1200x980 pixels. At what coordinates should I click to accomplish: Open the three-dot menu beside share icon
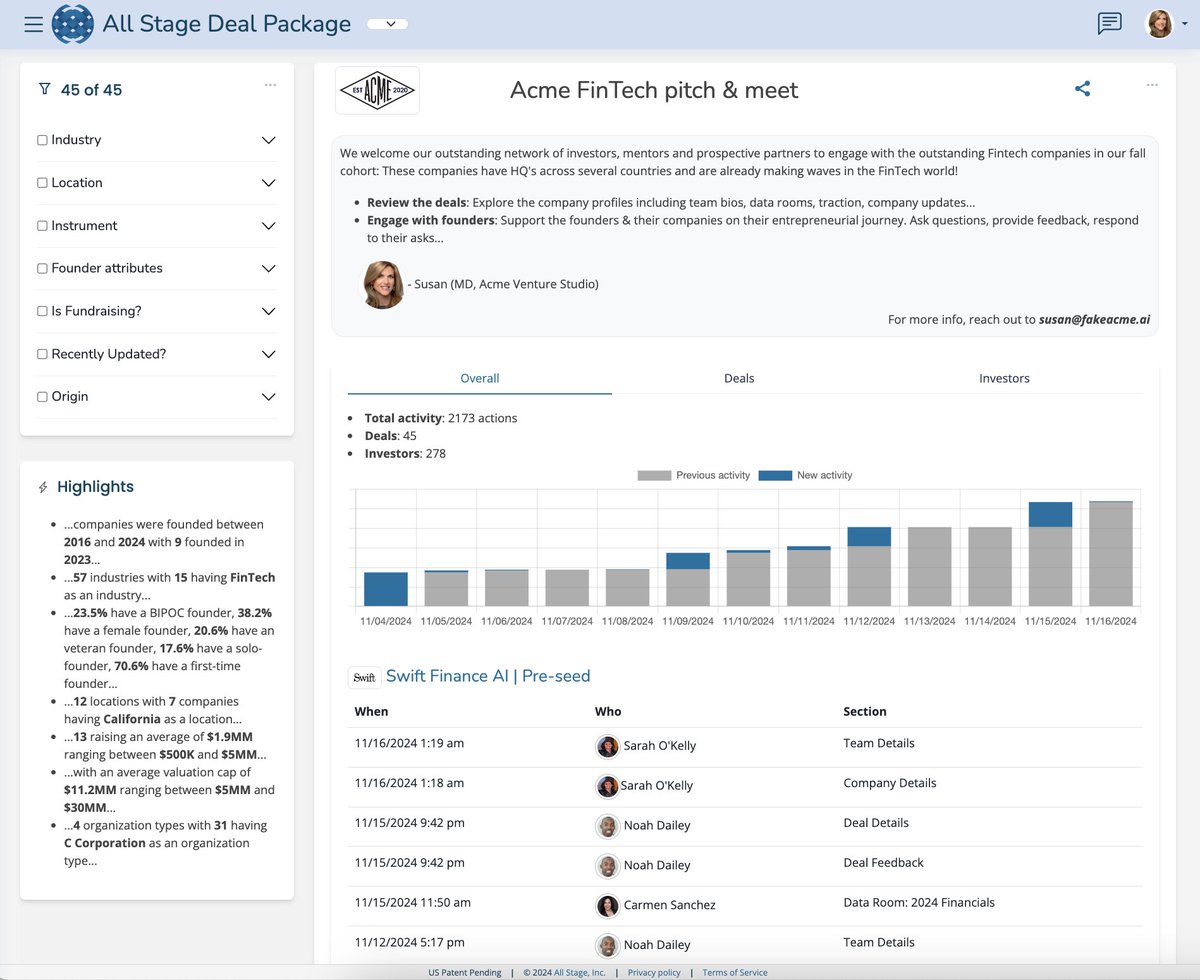[x=1152, y=85]
